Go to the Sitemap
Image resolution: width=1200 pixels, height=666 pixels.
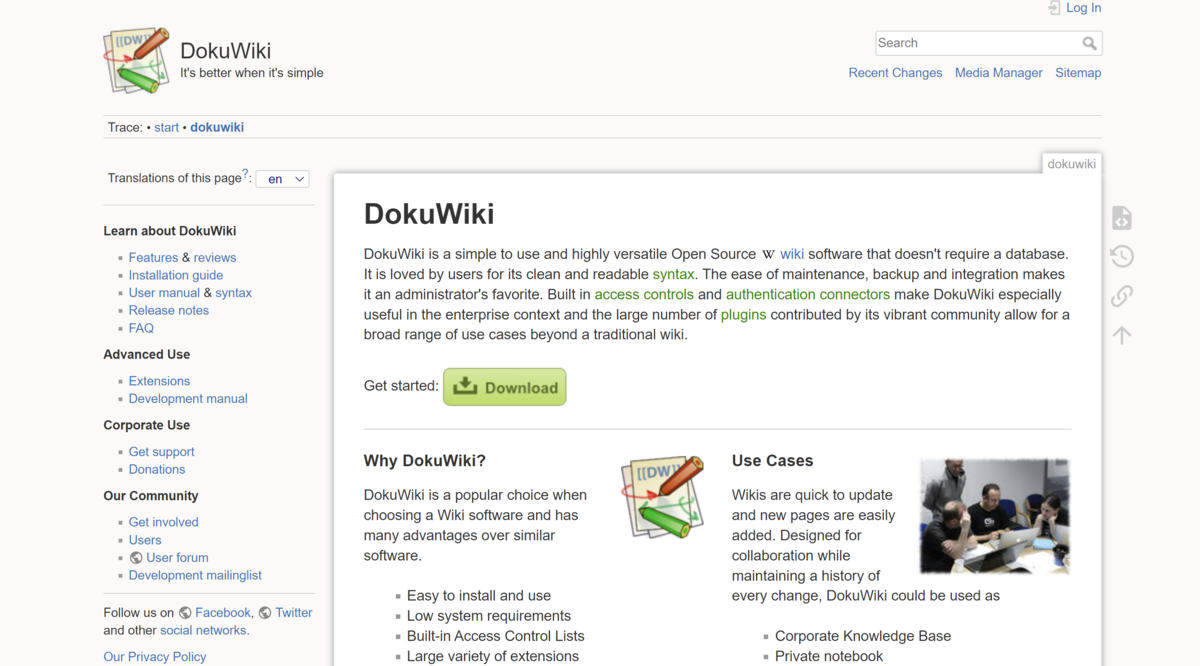tap(1078, 73)
